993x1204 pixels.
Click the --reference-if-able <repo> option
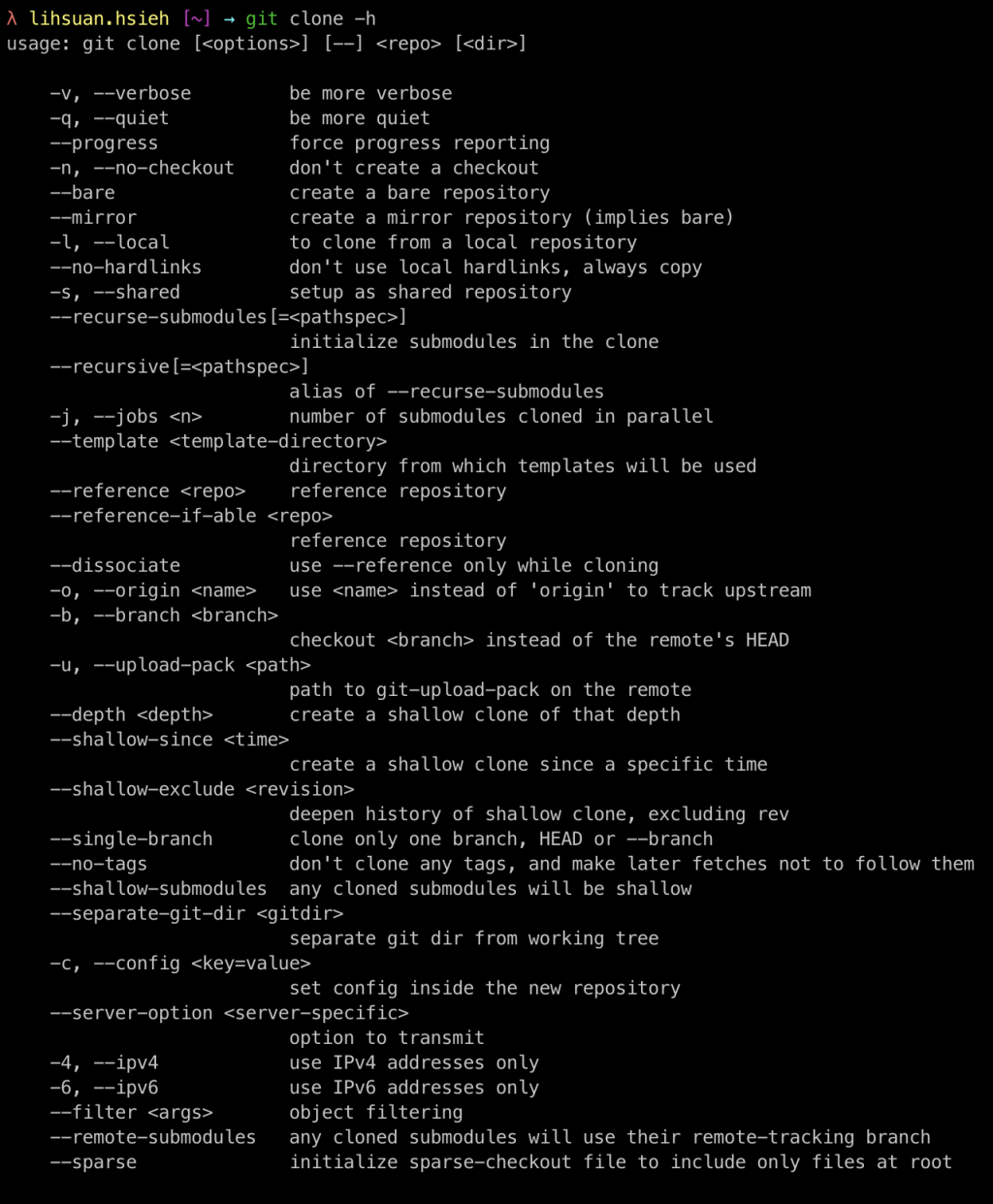[x=191, y=516]
